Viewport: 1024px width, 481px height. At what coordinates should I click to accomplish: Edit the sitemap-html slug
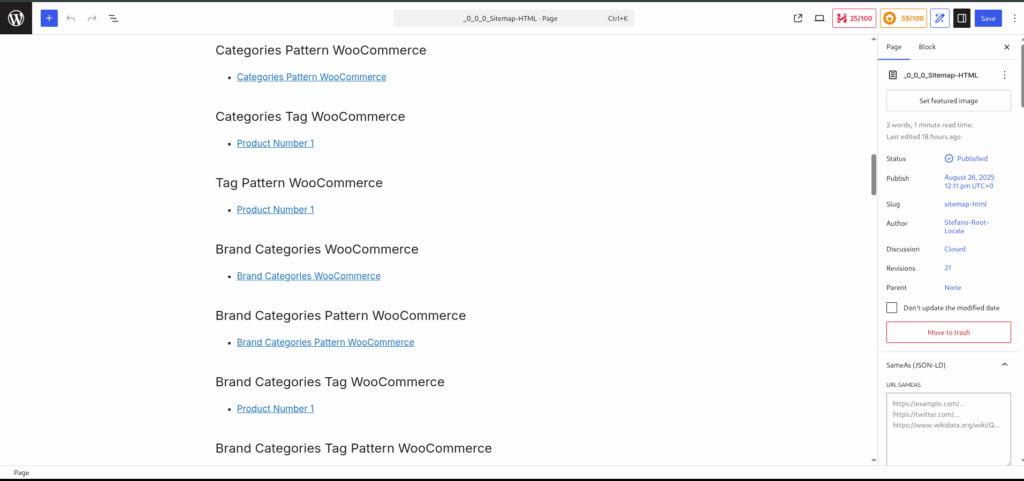tap(965, 204)
